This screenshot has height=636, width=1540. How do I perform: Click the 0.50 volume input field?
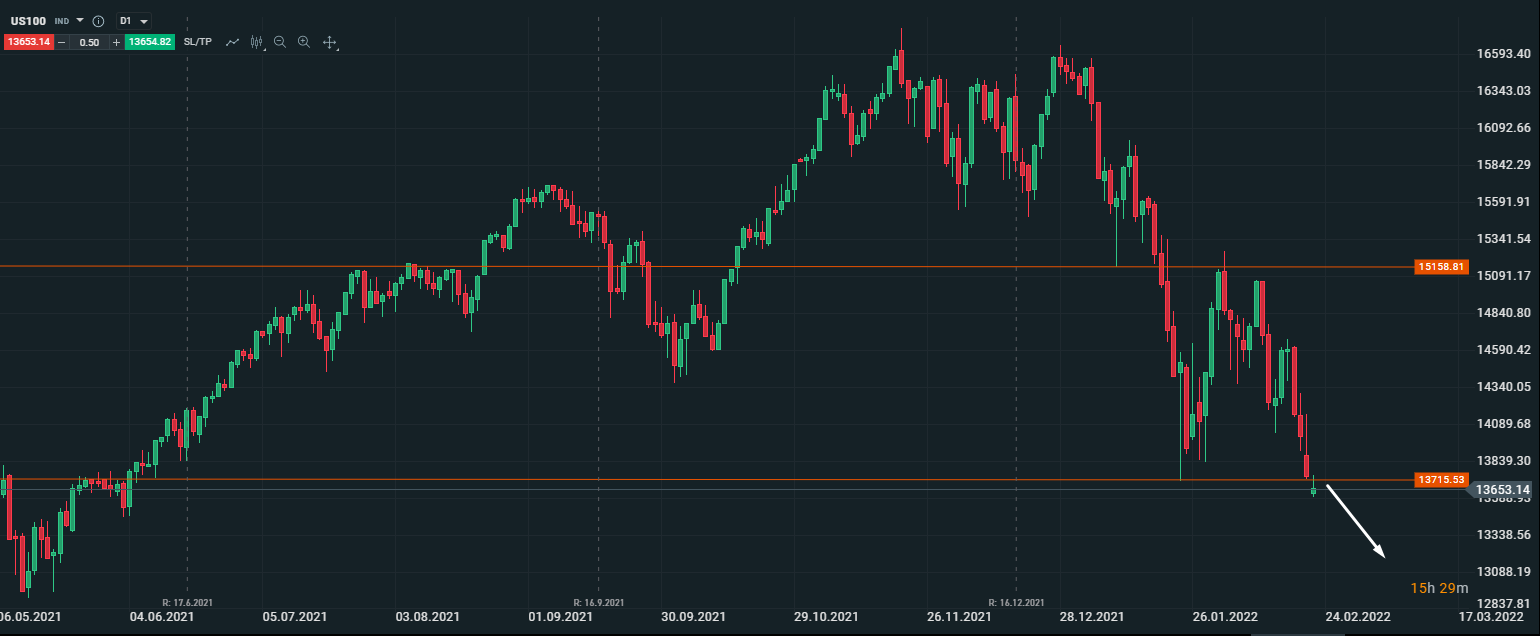click(89, 42)
